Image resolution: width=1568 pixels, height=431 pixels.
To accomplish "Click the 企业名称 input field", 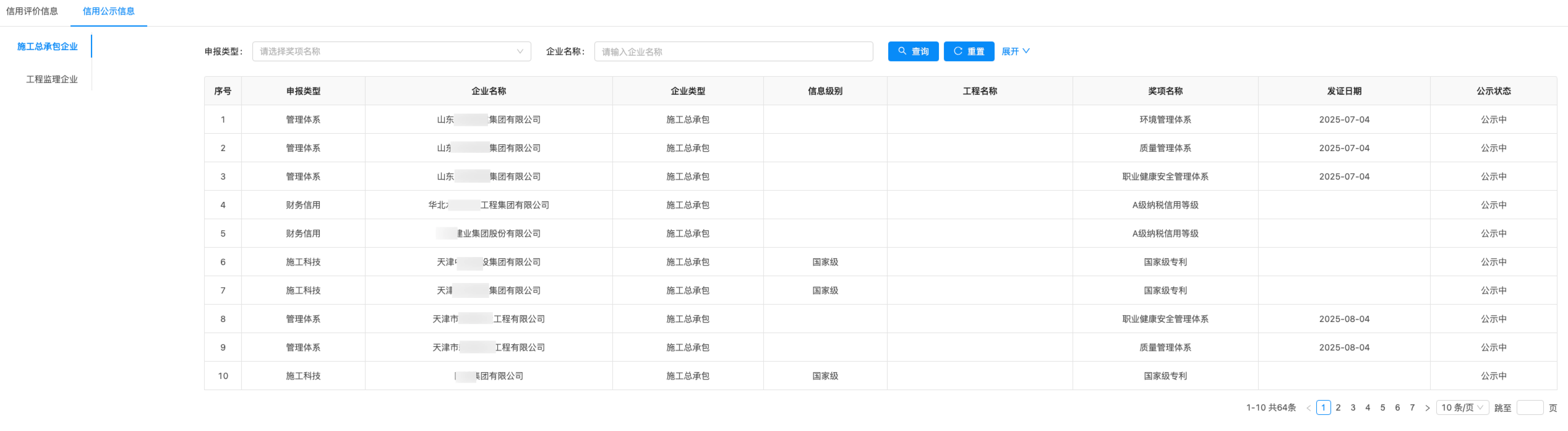I will click(x=733, y=51).
